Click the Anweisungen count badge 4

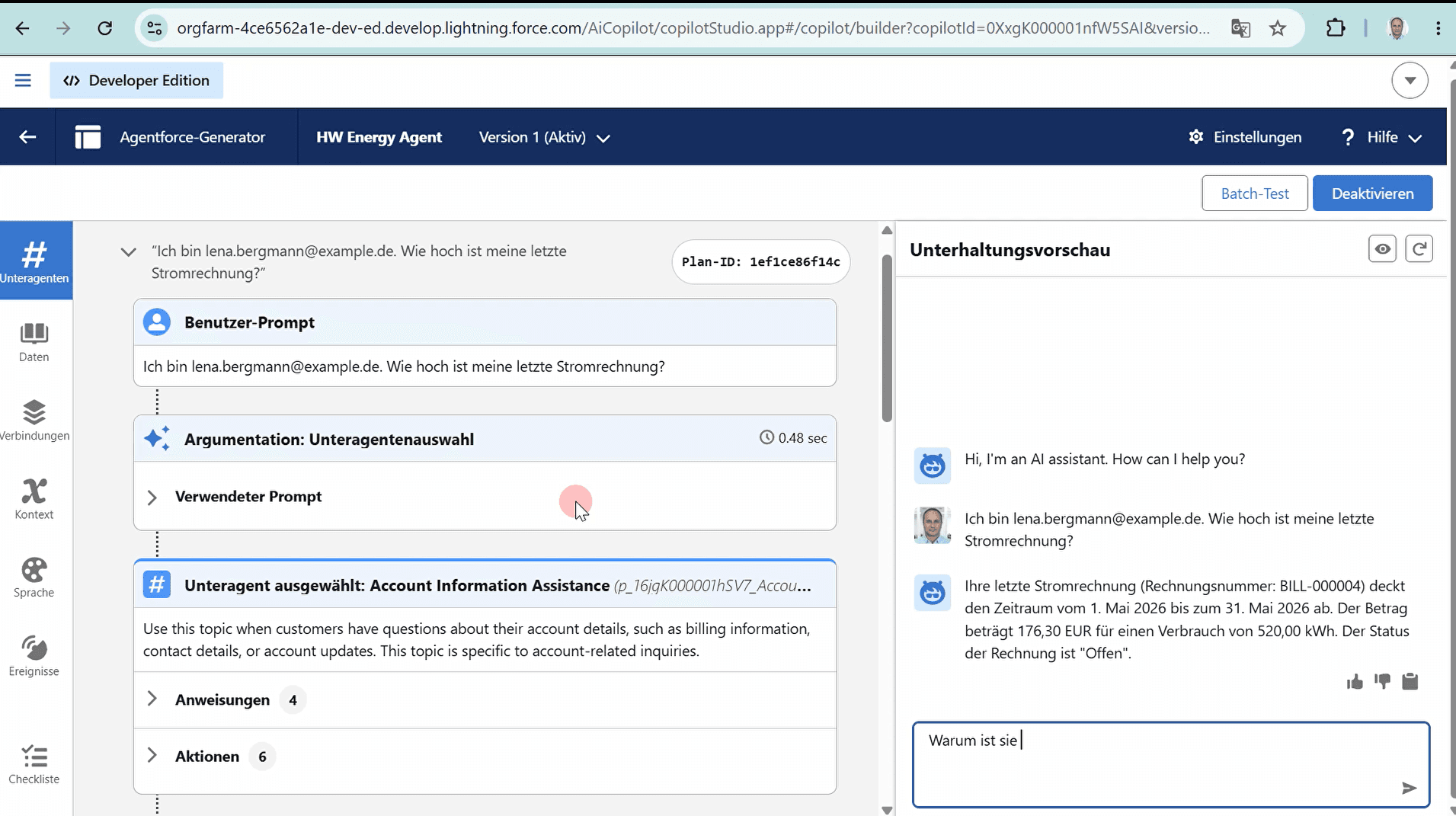(x=293, y=700)
